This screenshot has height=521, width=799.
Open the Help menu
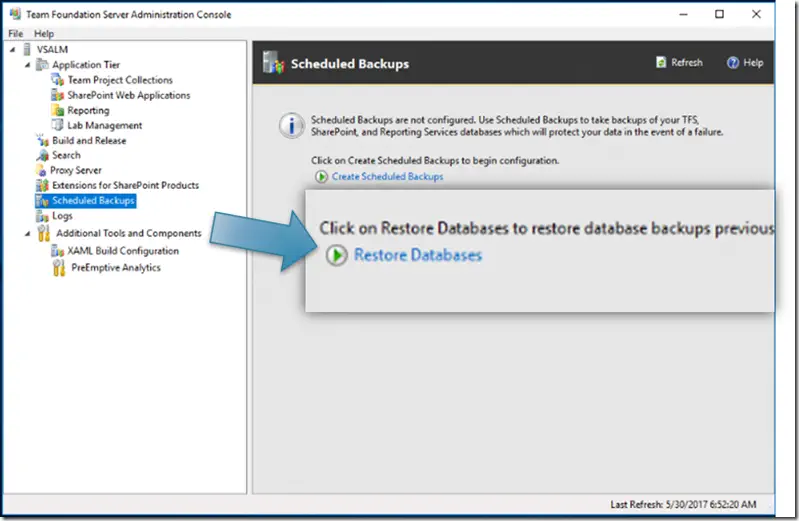coord(44,34)
